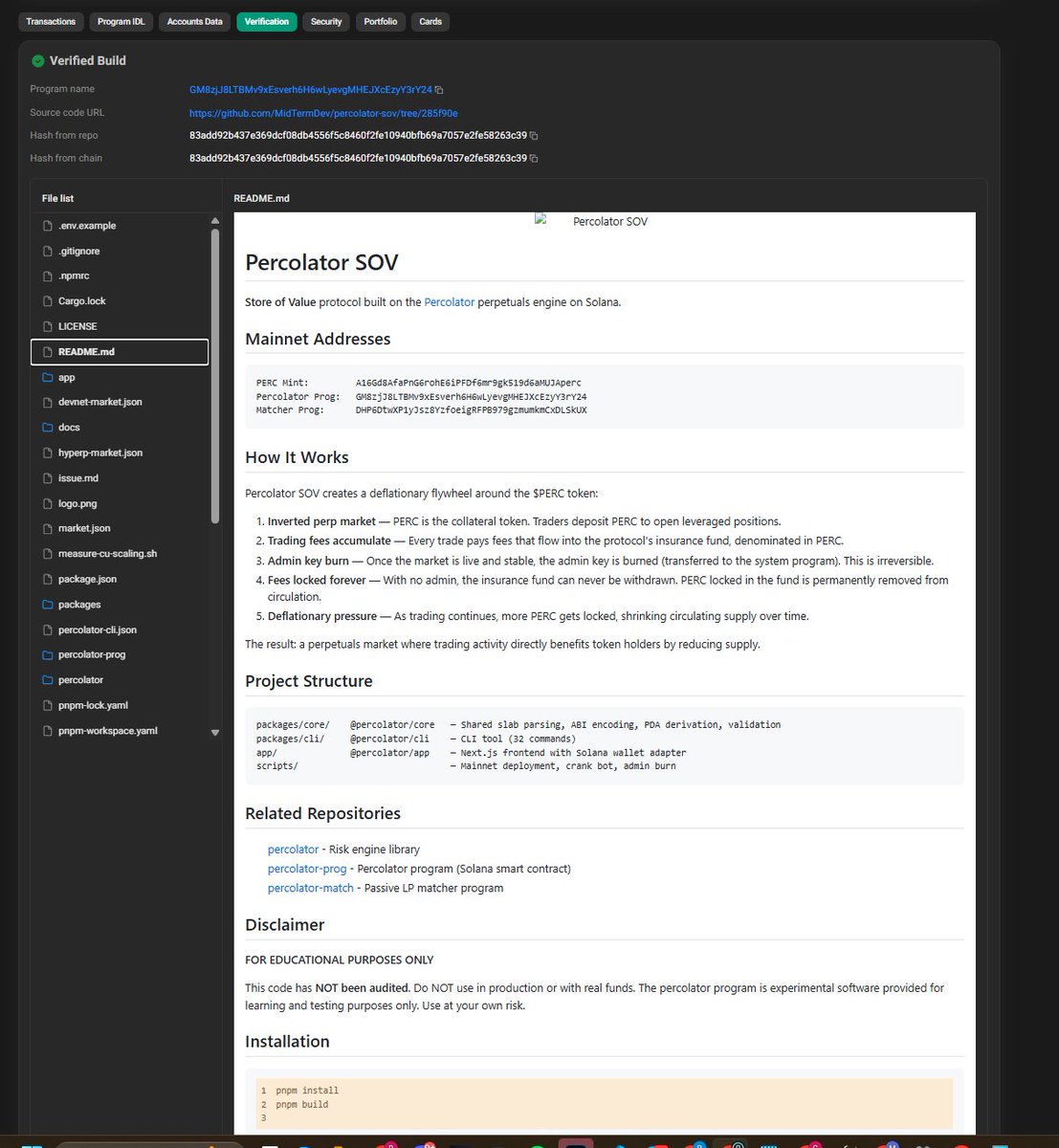Select README.md in the file list
Viewport: 1059px width, 1148px height.
(x=120, y=352)
